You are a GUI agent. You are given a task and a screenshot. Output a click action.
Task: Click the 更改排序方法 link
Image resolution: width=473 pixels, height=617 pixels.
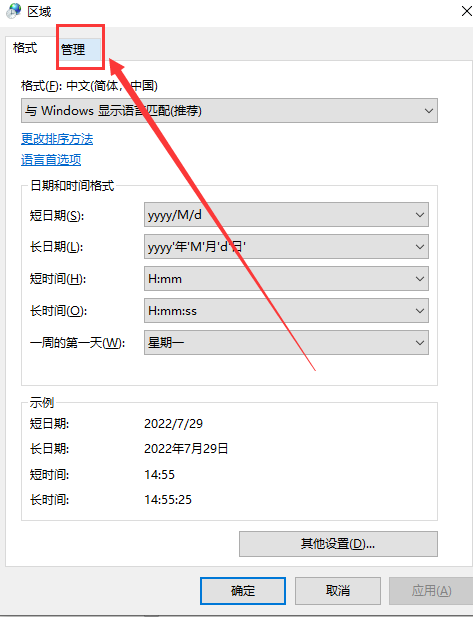point(57,139)
